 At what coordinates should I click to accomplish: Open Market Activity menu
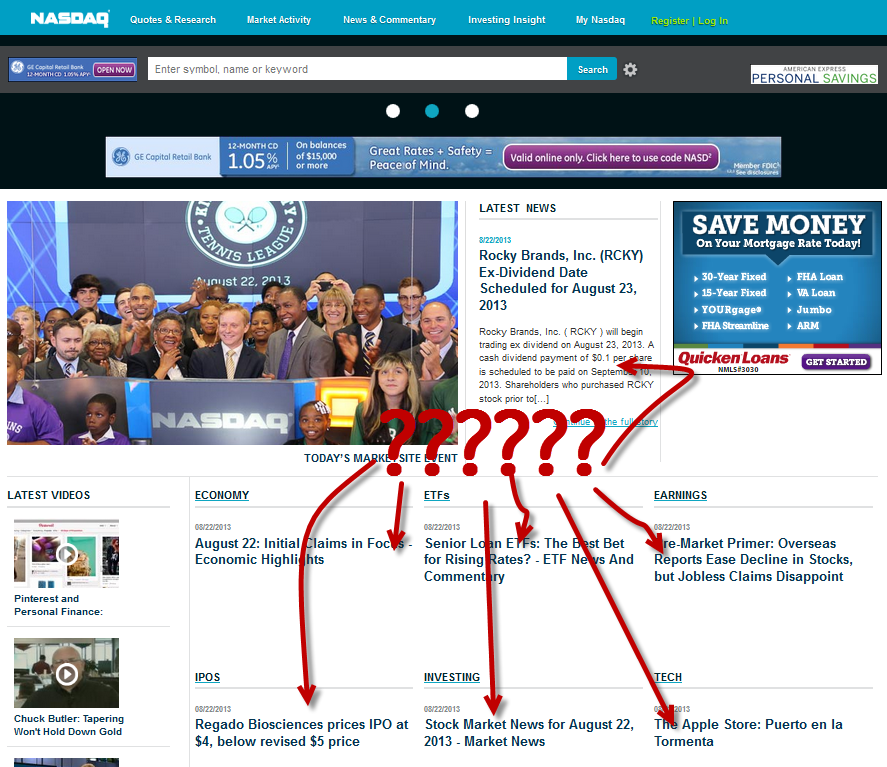point(279,20)
